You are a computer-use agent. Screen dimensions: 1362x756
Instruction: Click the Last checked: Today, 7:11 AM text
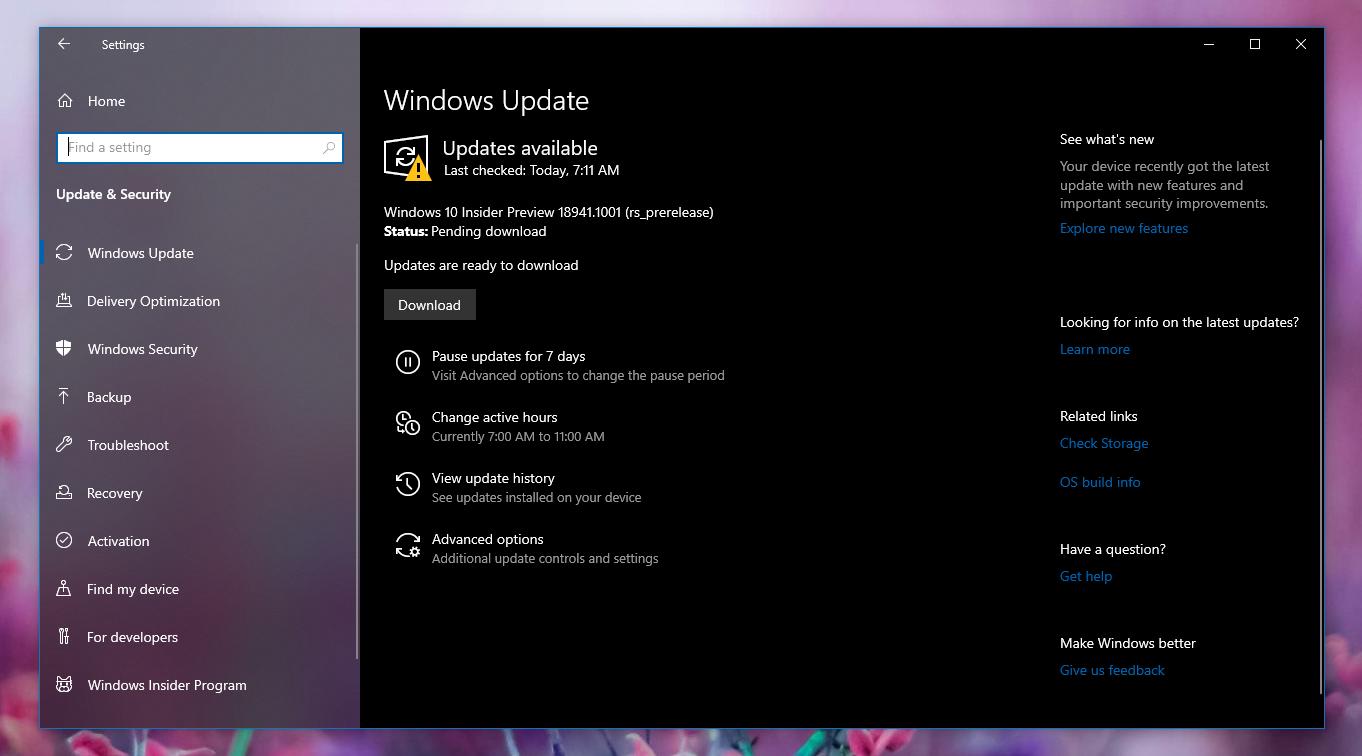coord(531,170)
